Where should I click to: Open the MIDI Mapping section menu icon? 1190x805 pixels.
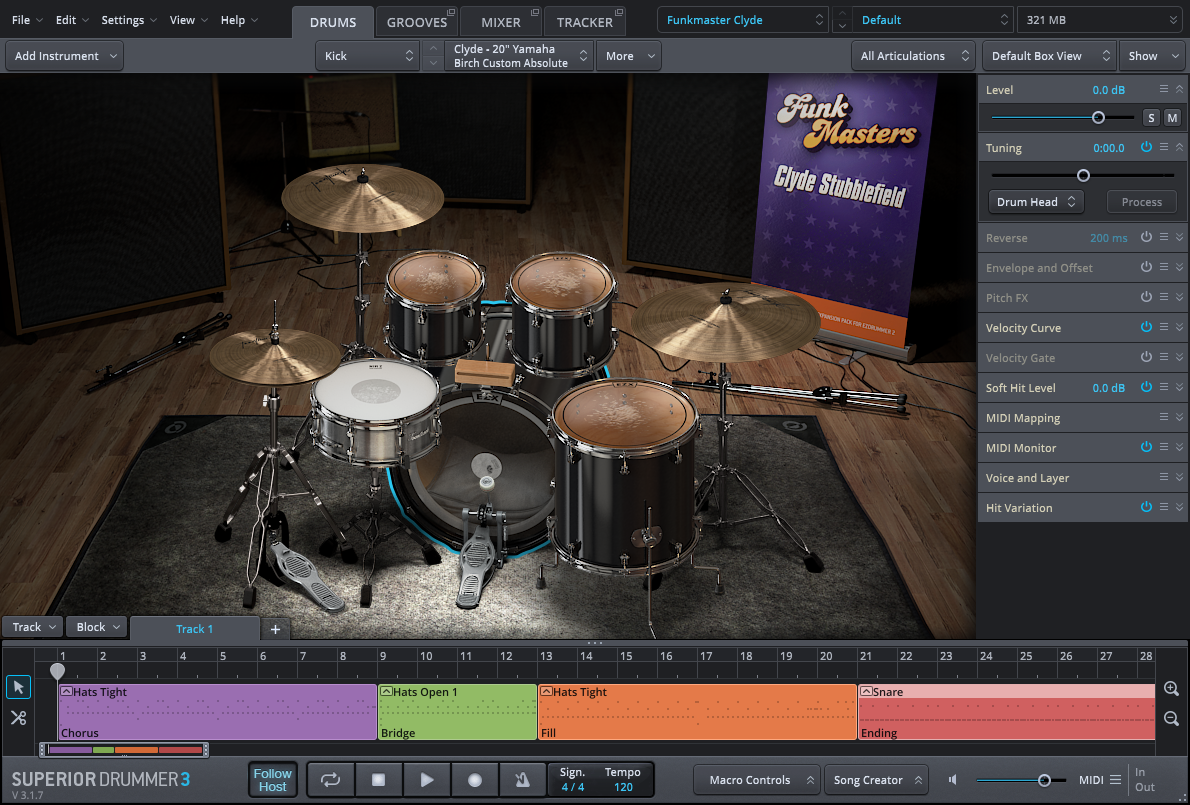[1163, 417]
